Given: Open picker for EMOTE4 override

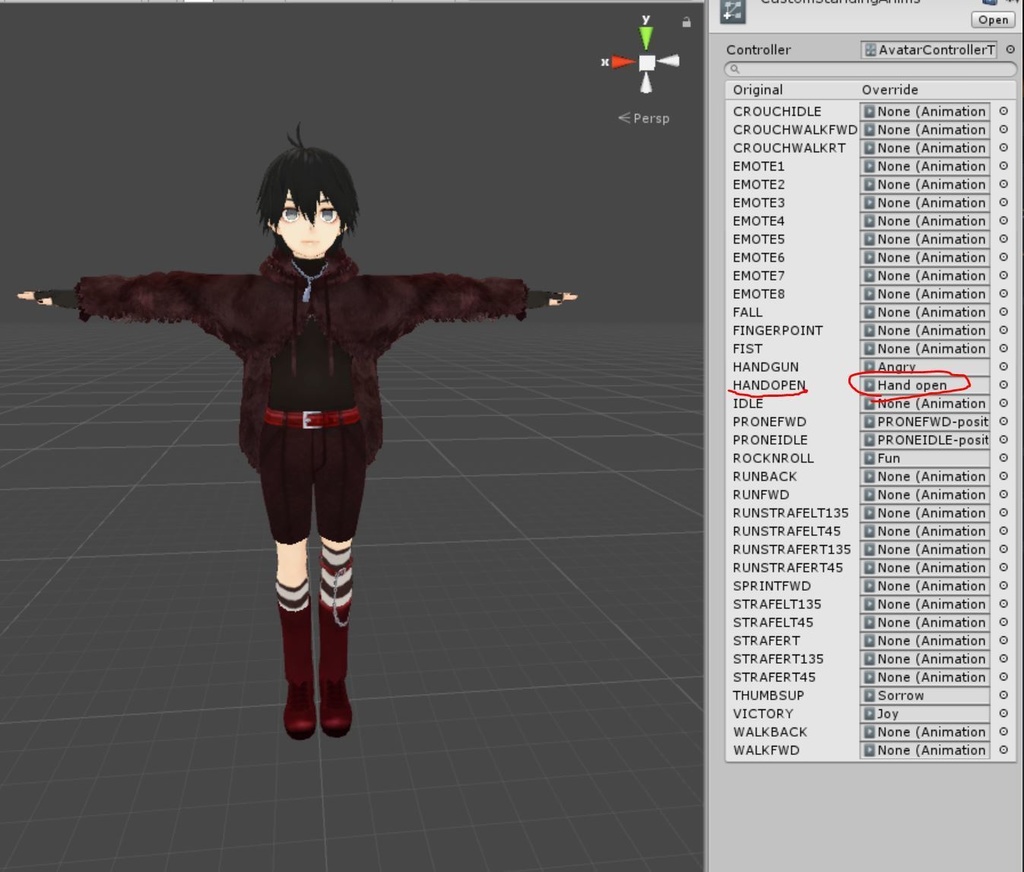Looking at the screenshot, I should (1004, 221).
